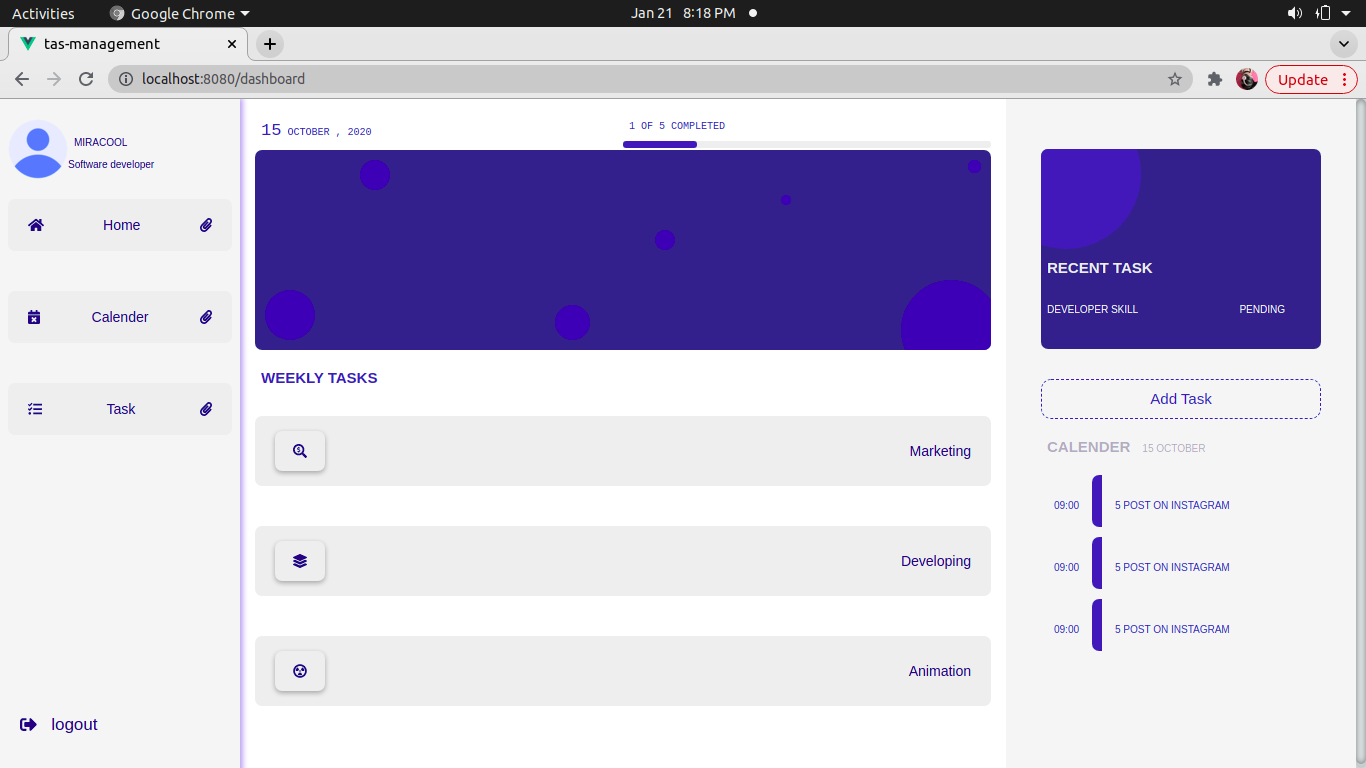Bookmark this page with the star icon
The width and height of the screenshot is (1366, 768).
click(1175, 79)
